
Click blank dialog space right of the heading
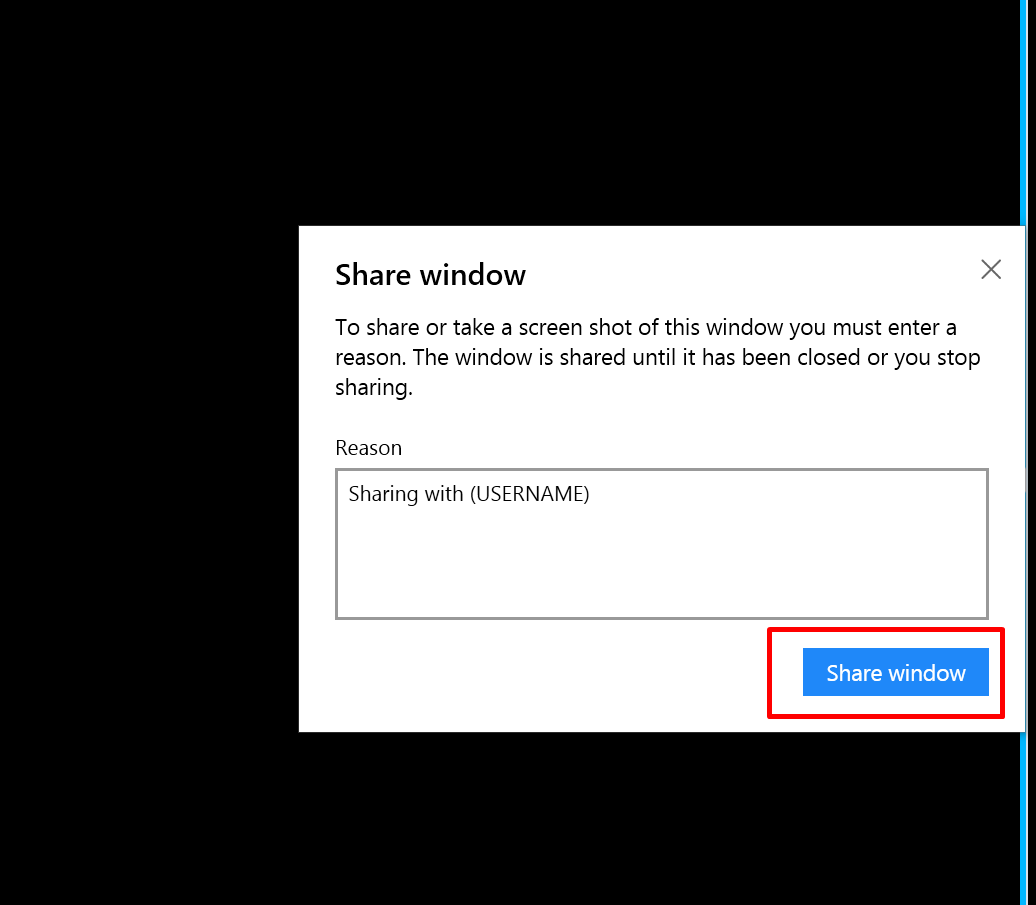[x=750, y=275]
